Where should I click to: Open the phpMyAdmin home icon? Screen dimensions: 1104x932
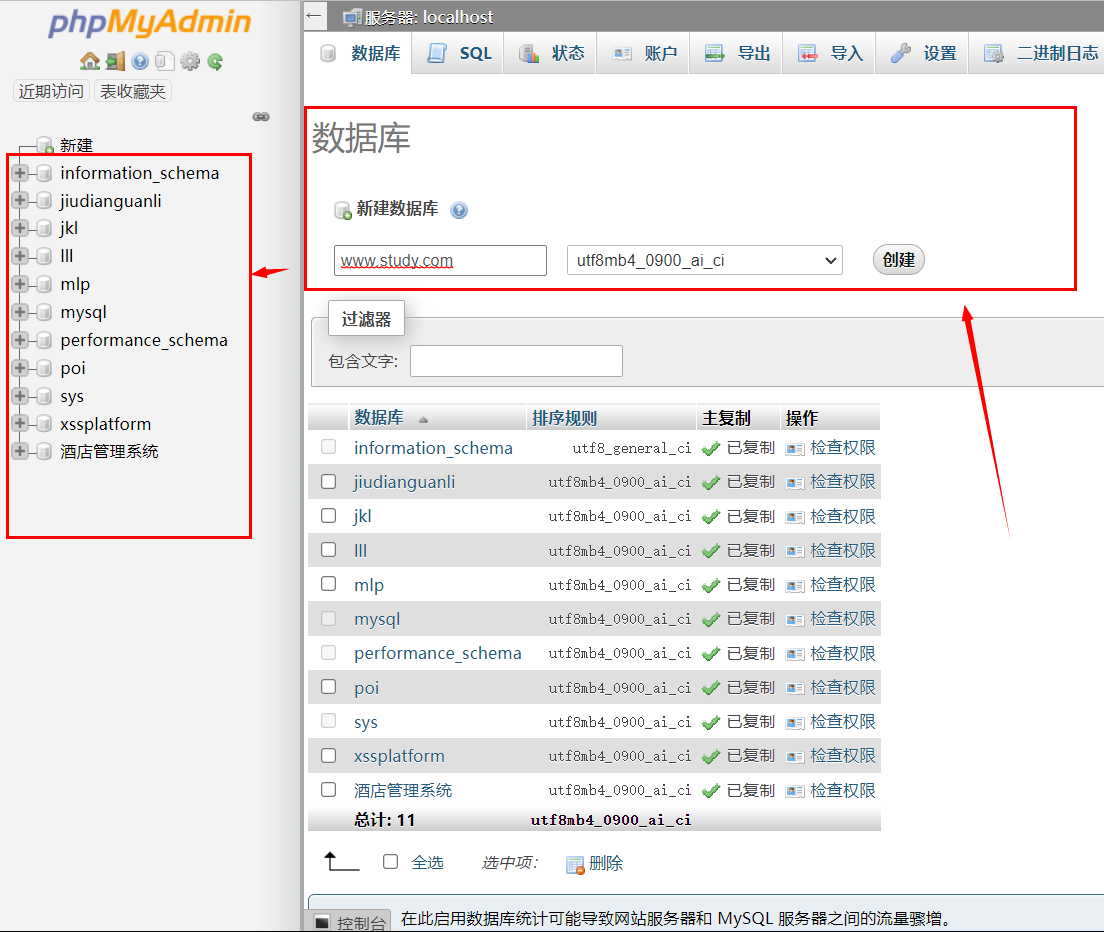89,61
